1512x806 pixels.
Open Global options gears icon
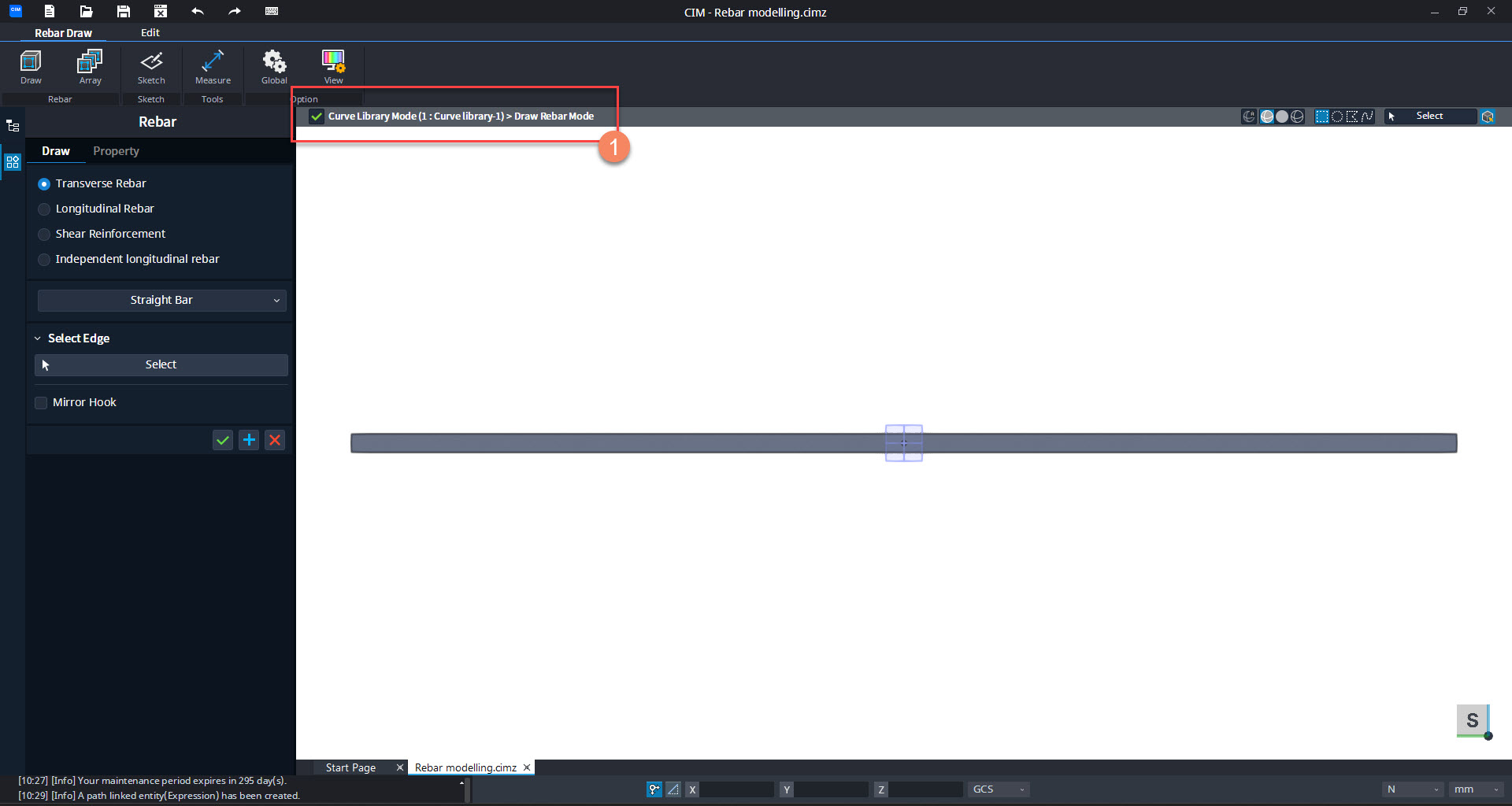(274, 67)
